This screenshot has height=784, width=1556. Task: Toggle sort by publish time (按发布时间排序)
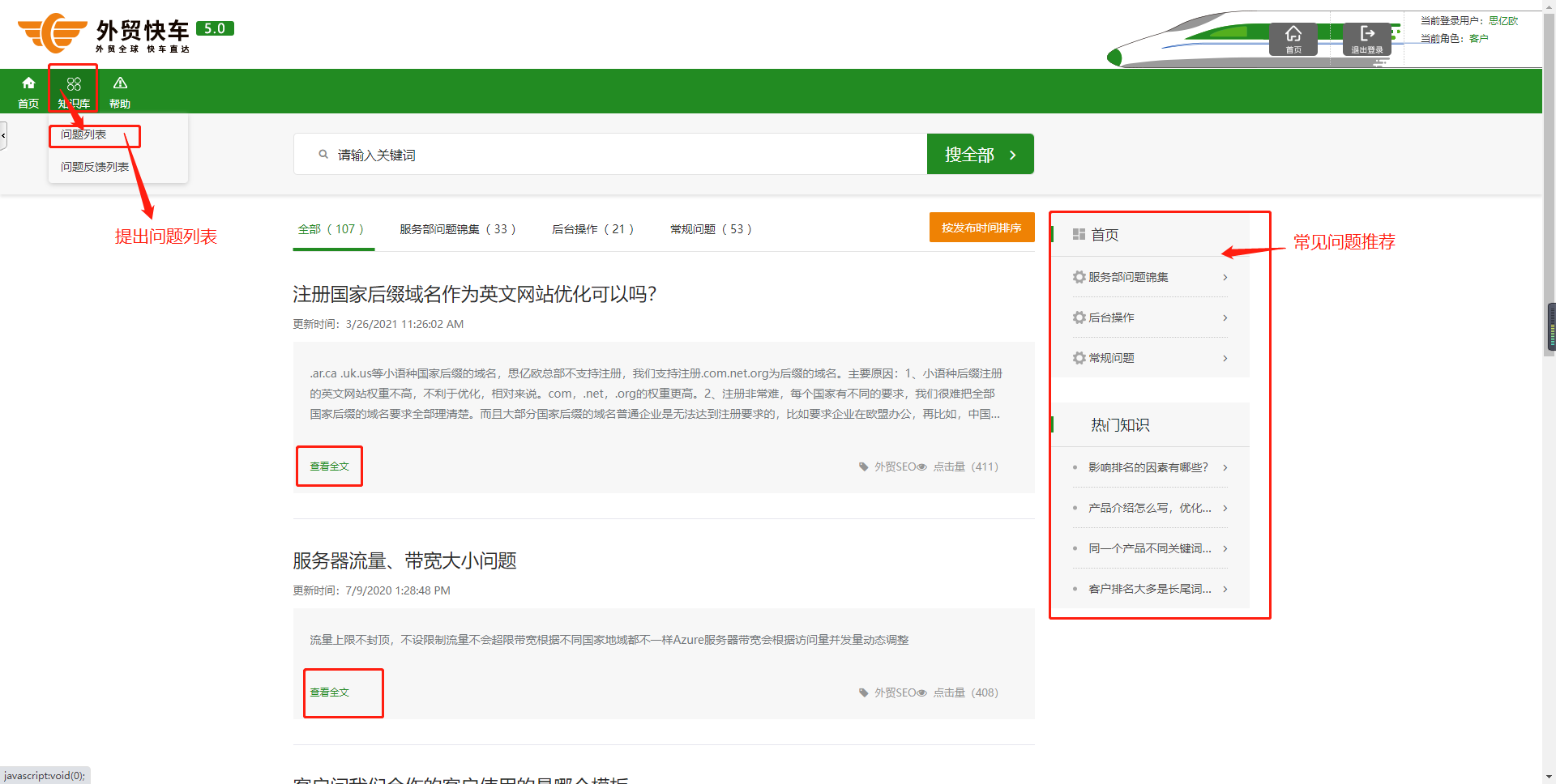click(981, 228)
